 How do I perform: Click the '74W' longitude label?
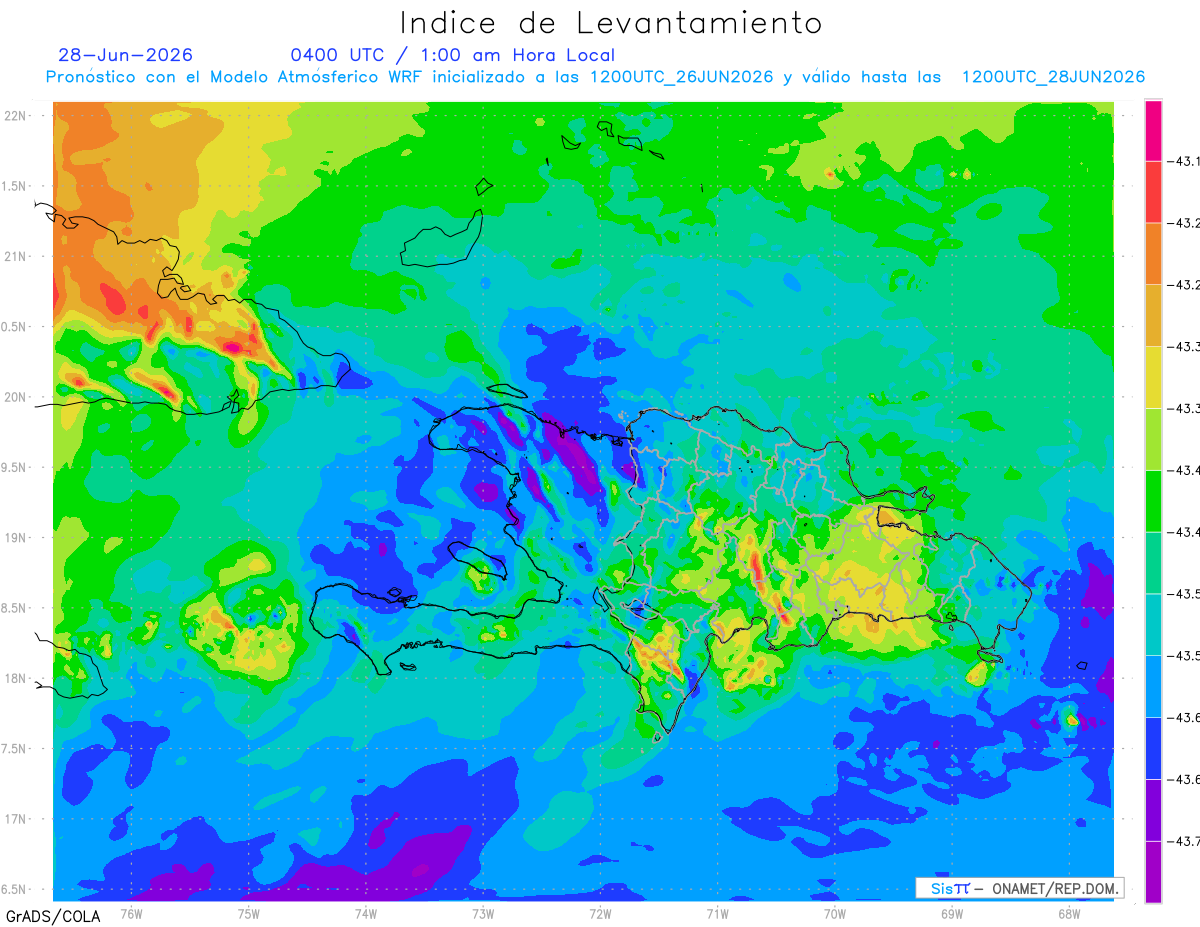pyautogui.click(x=366, y=913)
